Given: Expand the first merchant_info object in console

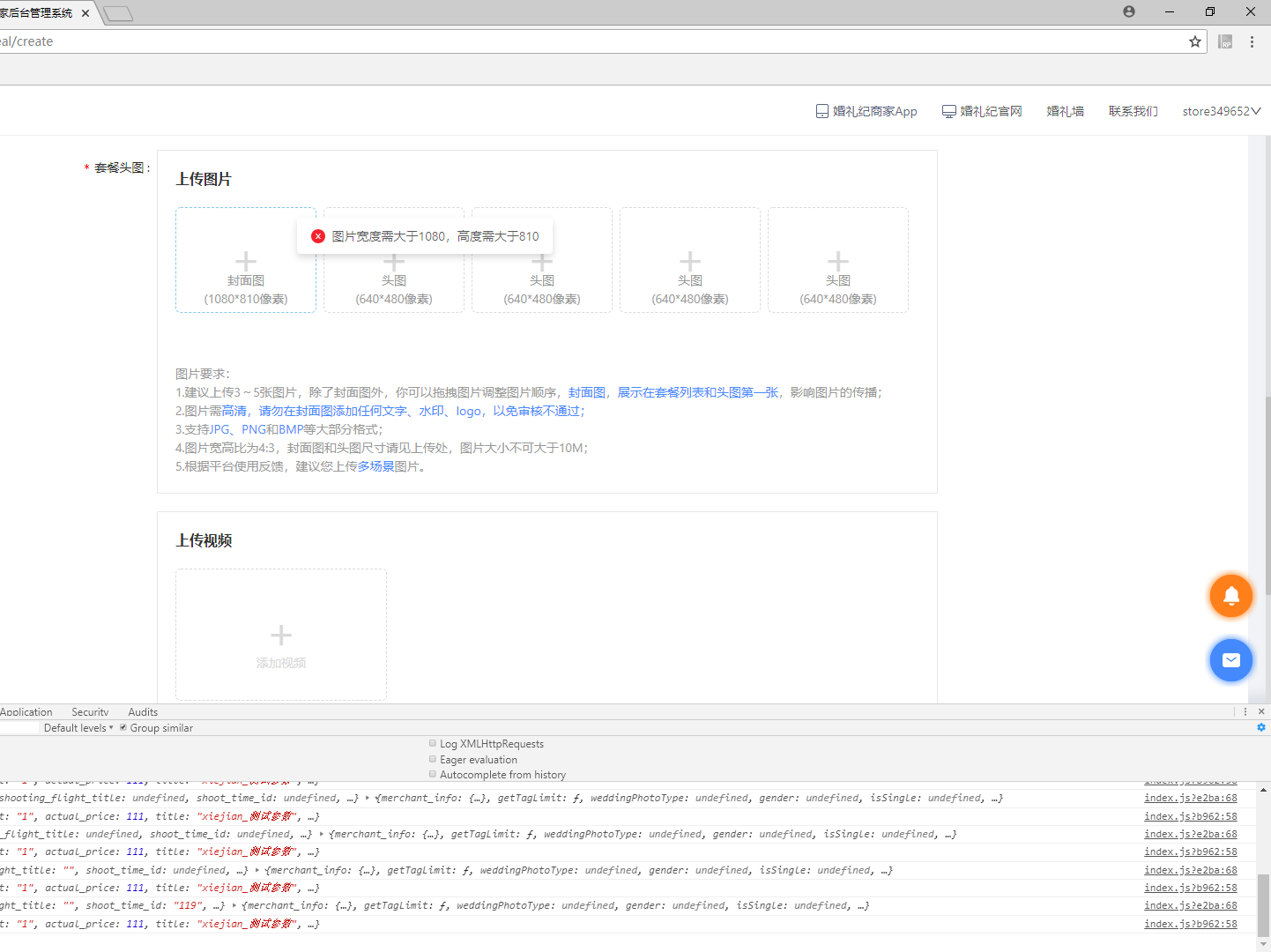Looking at the screenshot, I should pos(368,798).
